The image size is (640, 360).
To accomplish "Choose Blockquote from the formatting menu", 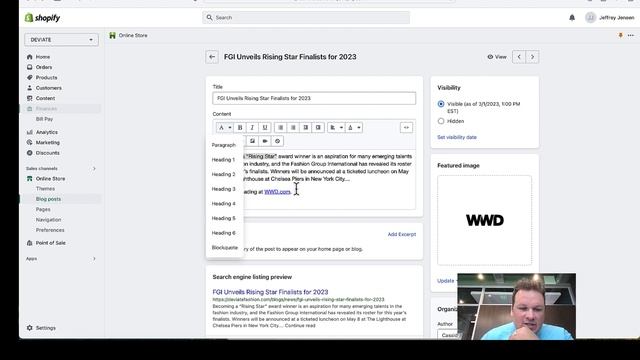I will click(224, 248).
